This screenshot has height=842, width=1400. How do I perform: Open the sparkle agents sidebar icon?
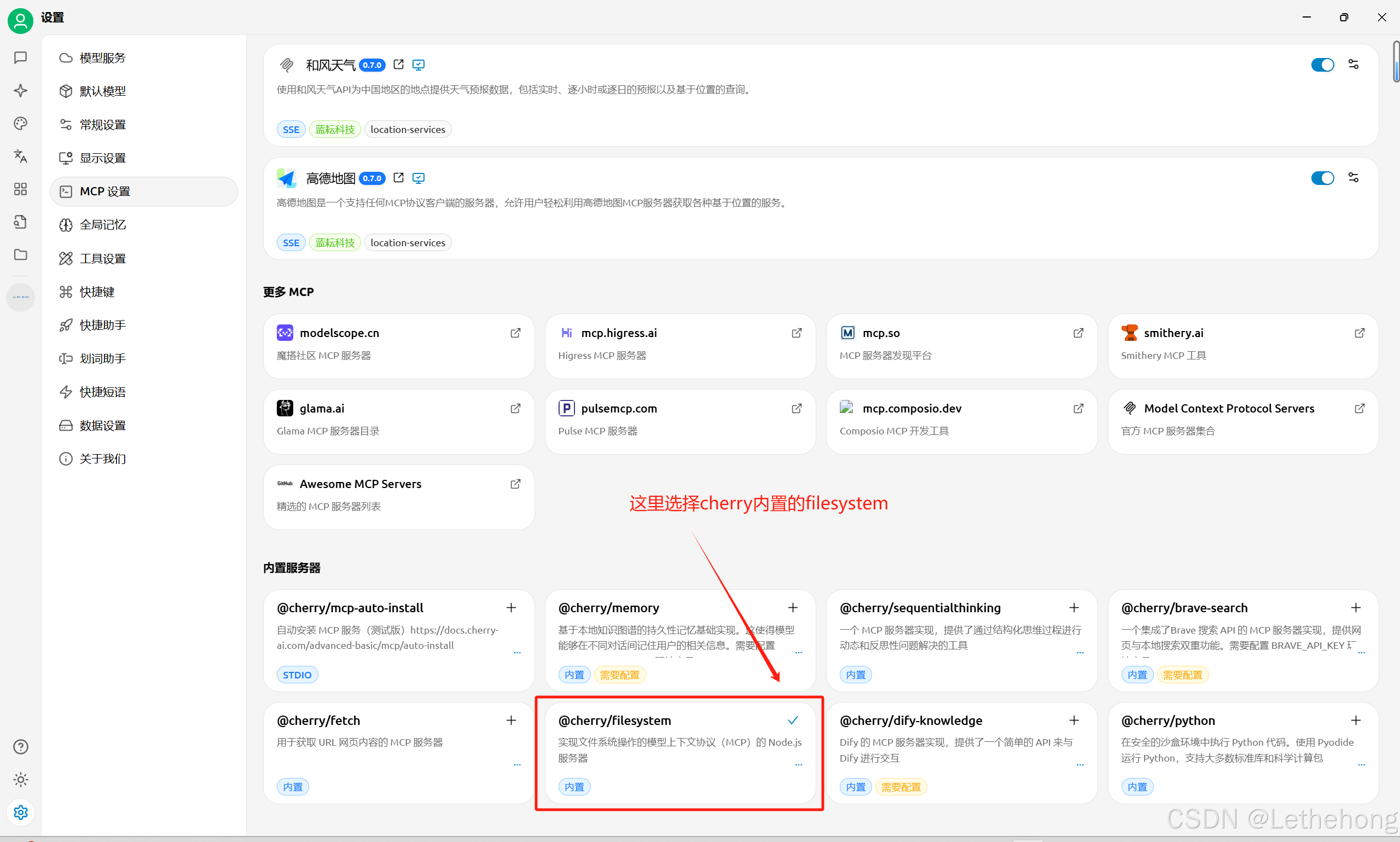coord(20,90)
